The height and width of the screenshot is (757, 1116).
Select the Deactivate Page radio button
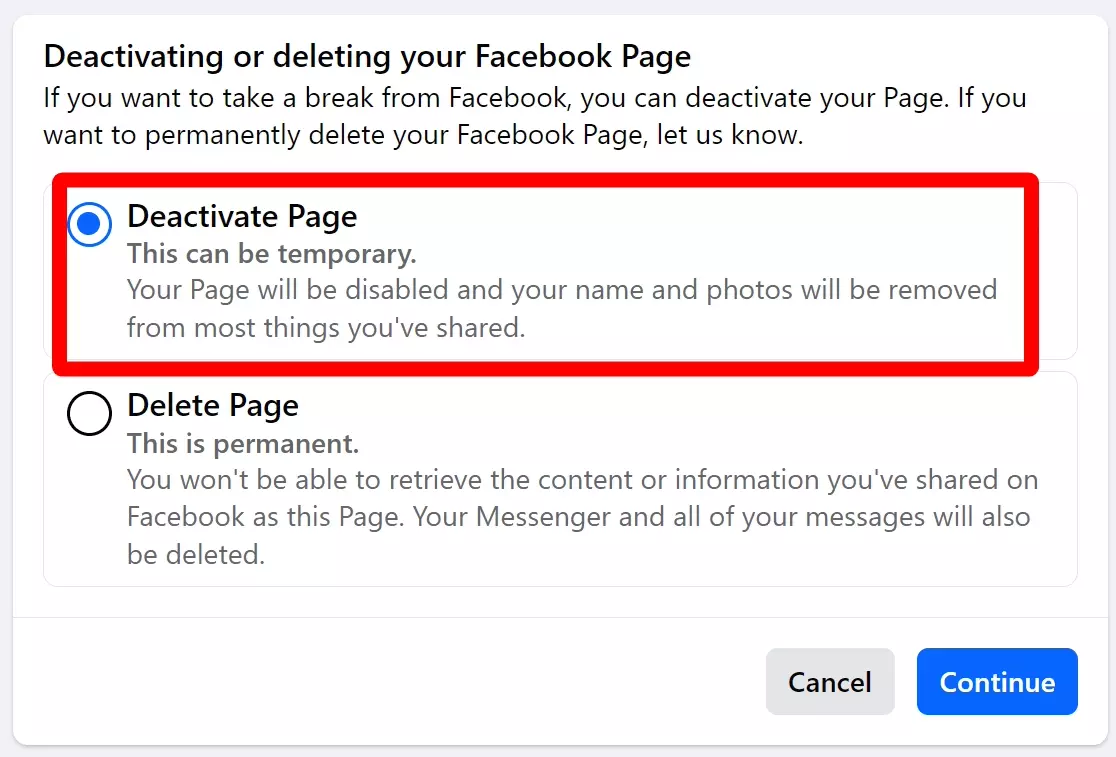pos(89,225)
